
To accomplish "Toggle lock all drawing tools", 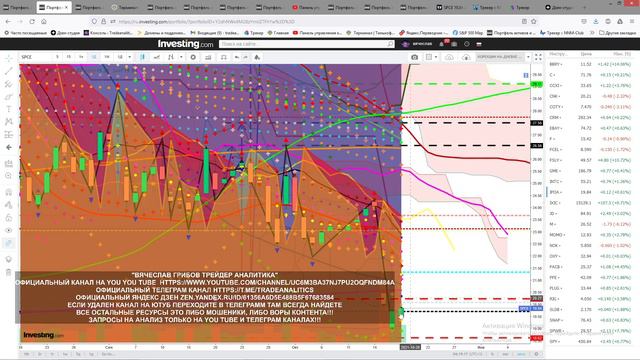I will (9, 218).
